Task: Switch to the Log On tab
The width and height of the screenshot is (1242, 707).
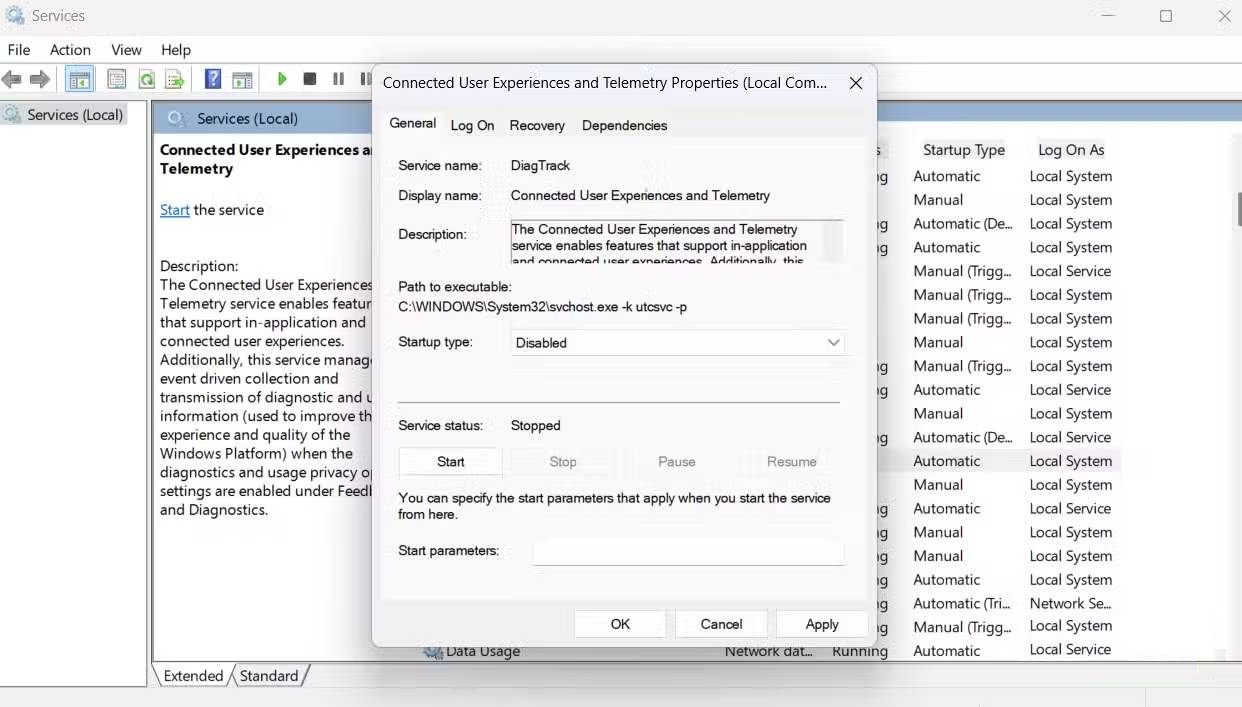Action: click(x=472, y=125)
